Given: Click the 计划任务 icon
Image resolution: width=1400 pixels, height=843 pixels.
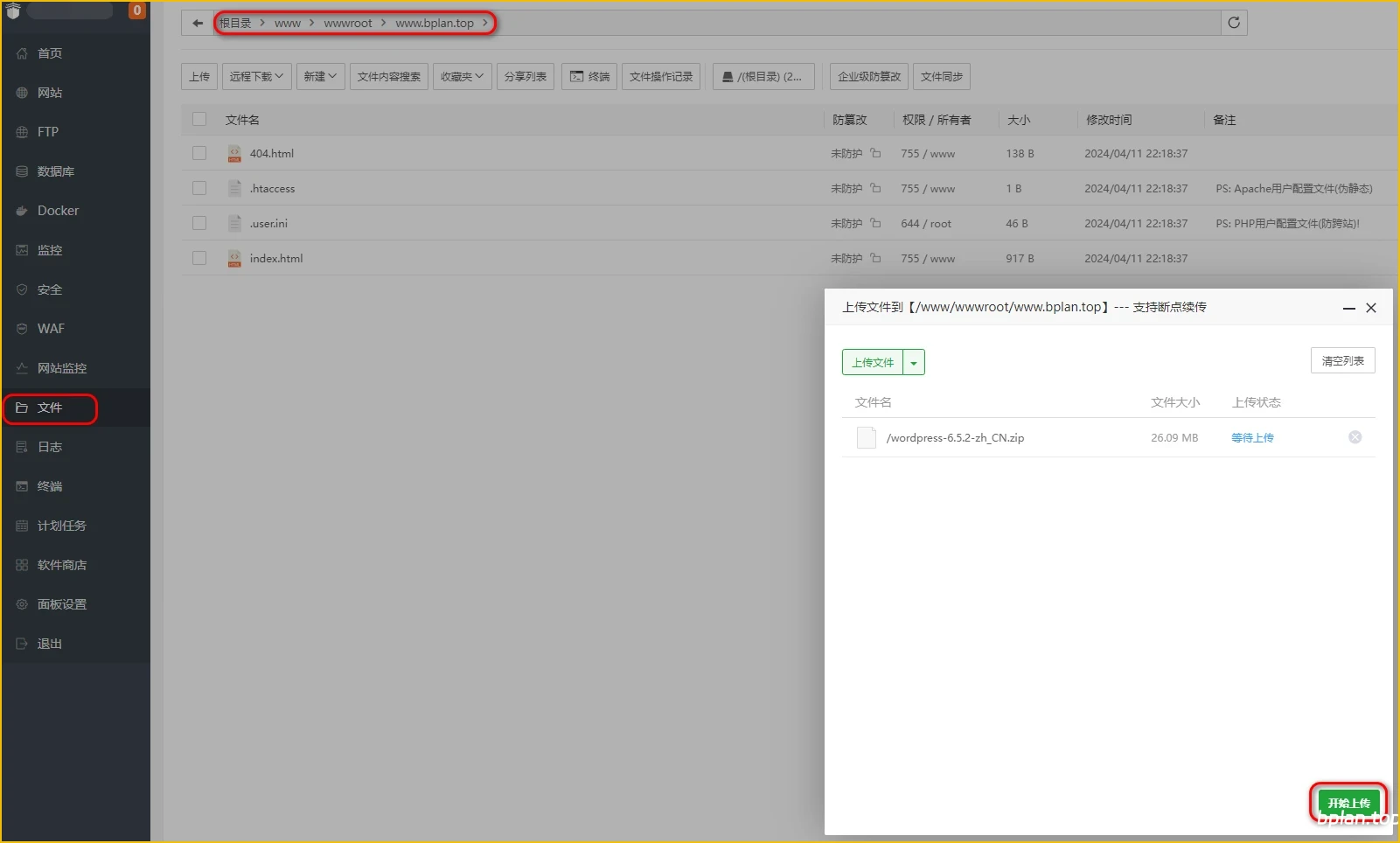Looking at the screenshot, I should click(22, 526).
